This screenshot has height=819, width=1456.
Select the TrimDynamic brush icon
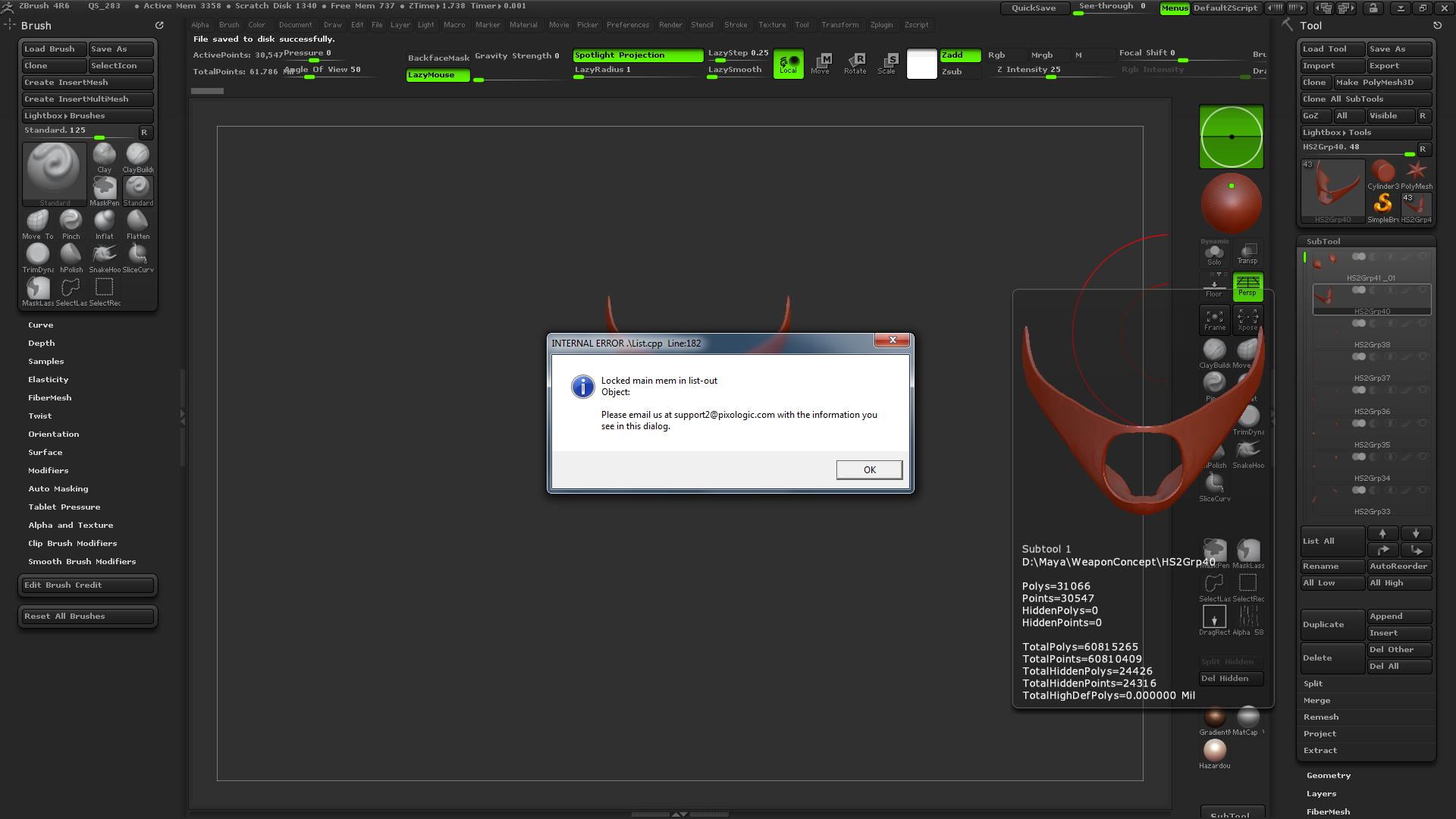37,257
